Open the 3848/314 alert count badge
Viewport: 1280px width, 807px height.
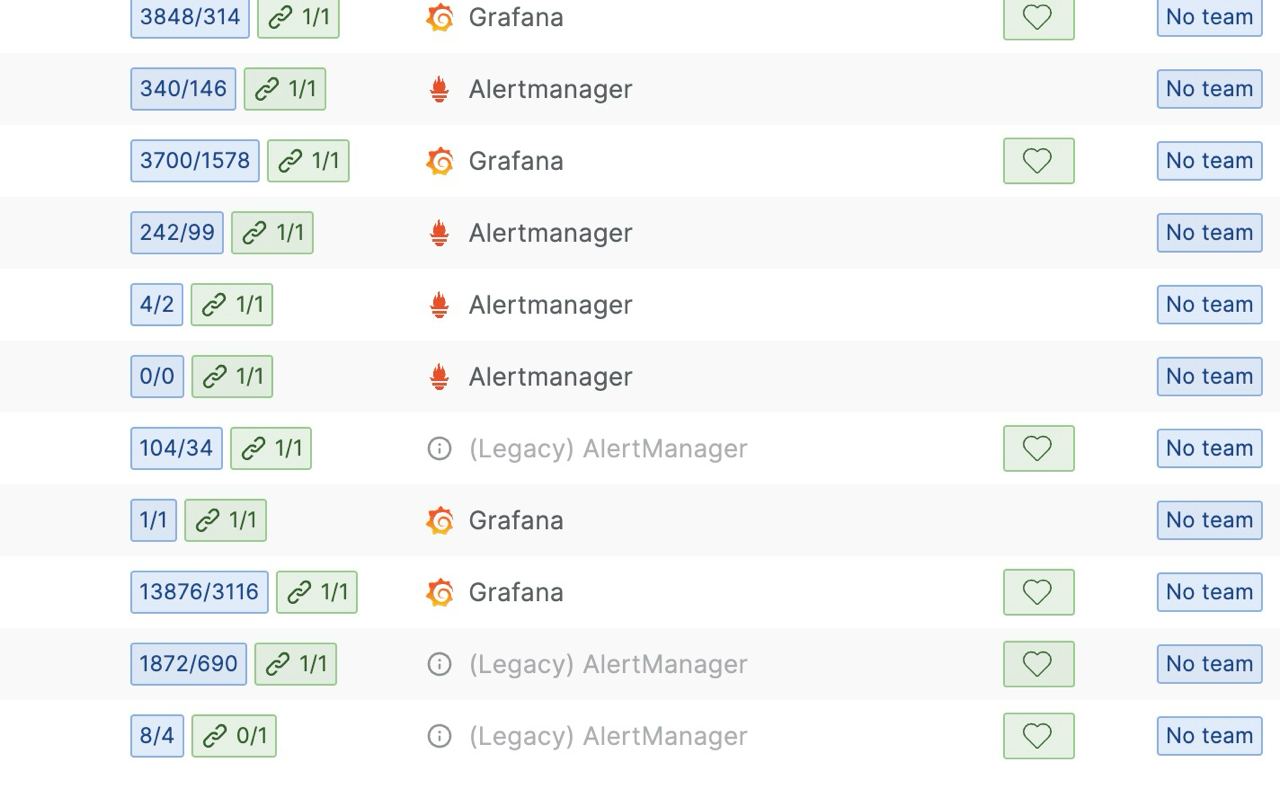(189, 17)
